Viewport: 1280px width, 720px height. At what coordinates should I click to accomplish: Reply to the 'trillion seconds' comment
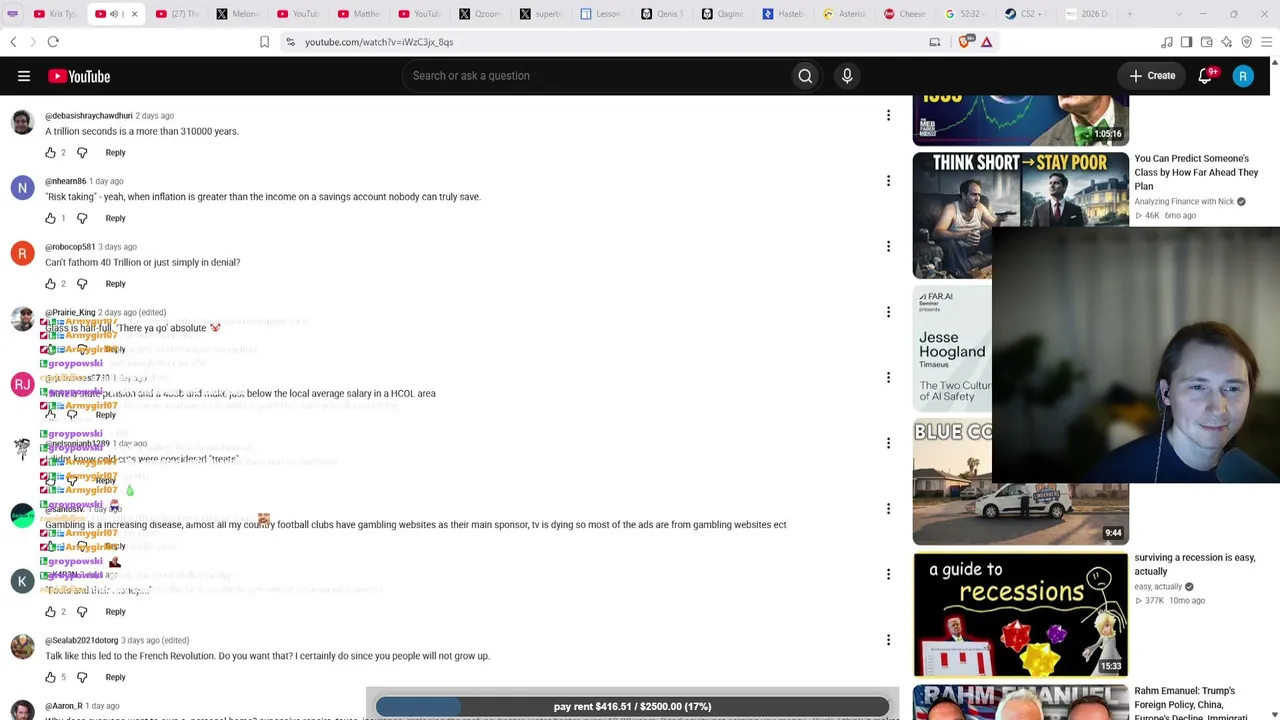(115, 153)
